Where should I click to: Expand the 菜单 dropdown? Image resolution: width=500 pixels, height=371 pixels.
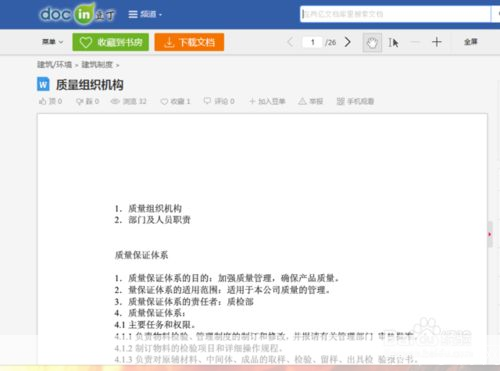click(52, 42)
